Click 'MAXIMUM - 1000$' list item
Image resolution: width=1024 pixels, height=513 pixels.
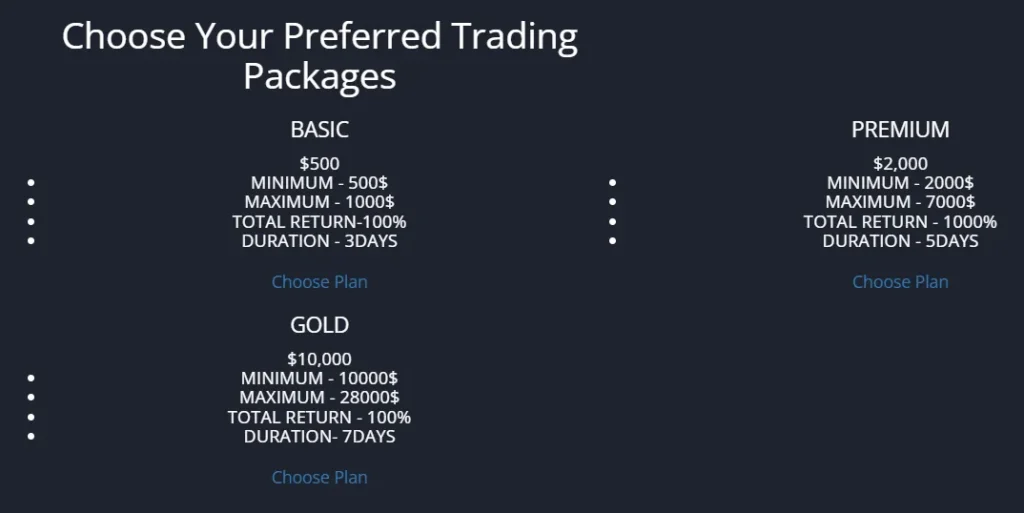[319, 202]
